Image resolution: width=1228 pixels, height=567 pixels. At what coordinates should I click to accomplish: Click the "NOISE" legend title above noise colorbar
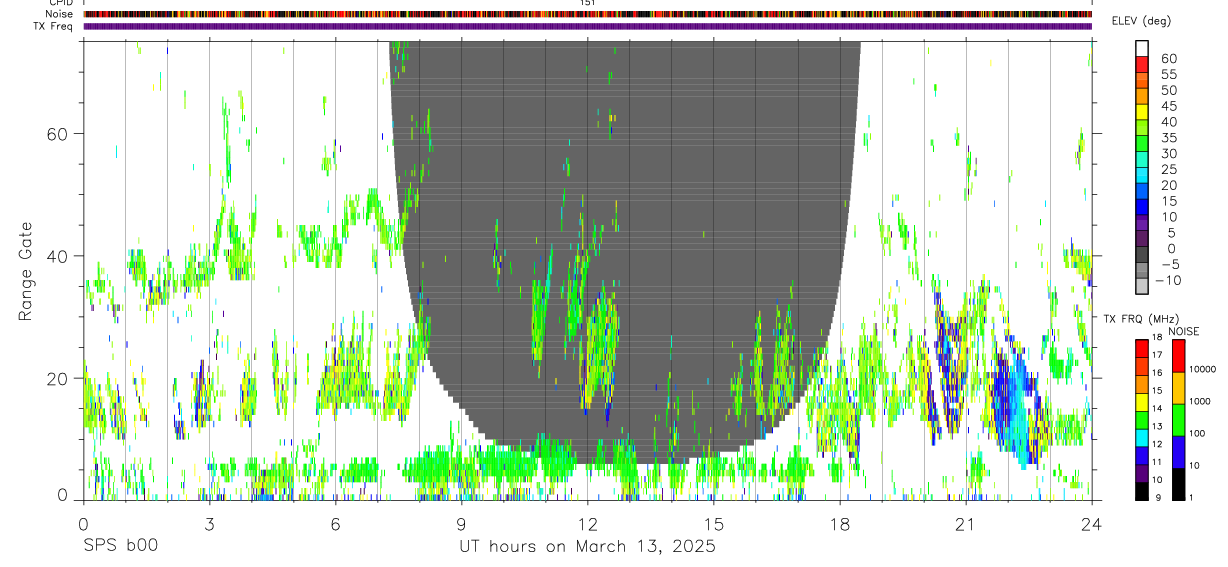click(x=1184, y=331)
